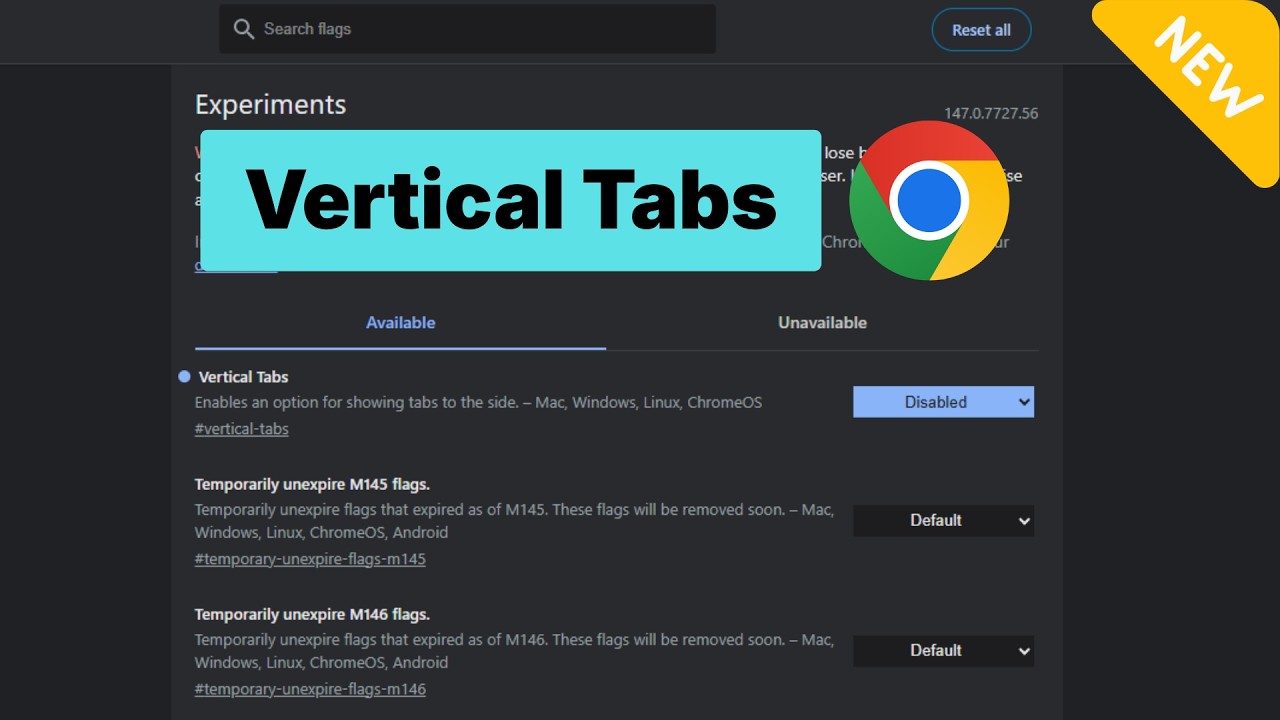Open the Vertical Tabs Disabled dropdown
The height and width of the screenshot is (720, 1280).
pos(943,402)
